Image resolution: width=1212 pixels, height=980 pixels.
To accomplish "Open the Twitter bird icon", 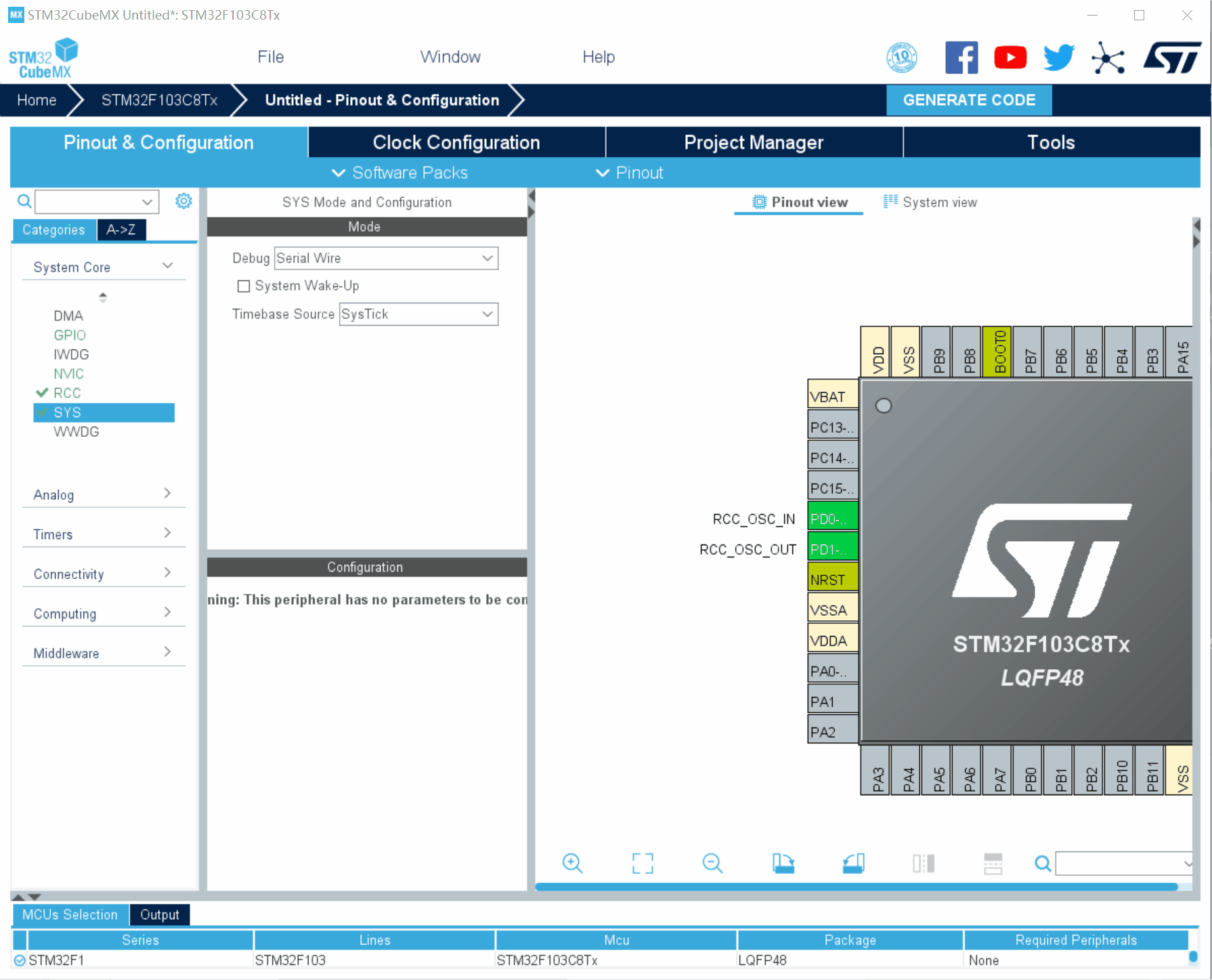I will coord(1058,58).
